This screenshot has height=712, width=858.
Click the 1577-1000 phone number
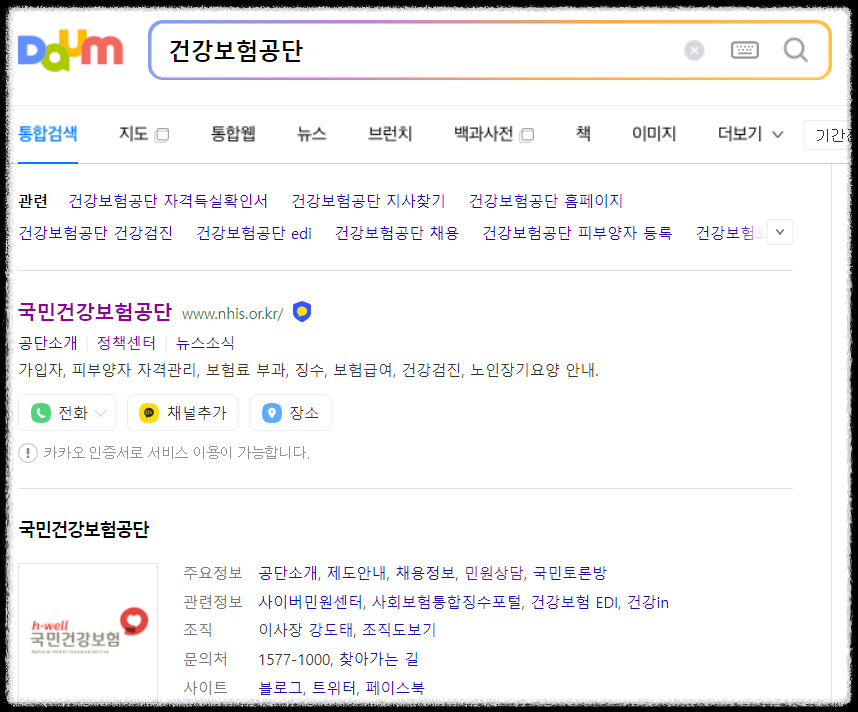pos(294,659)
